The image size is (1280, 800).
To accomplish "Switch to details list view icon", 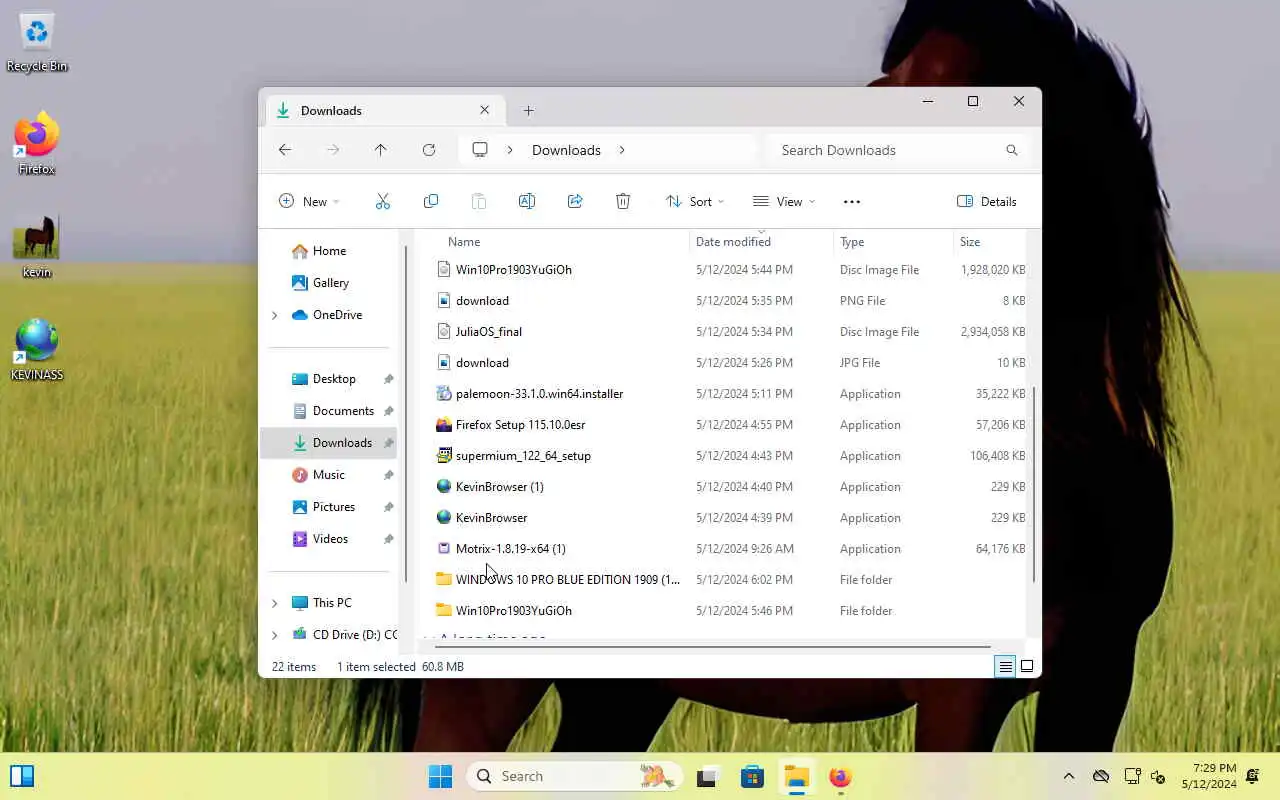I will click(1005, 666).
